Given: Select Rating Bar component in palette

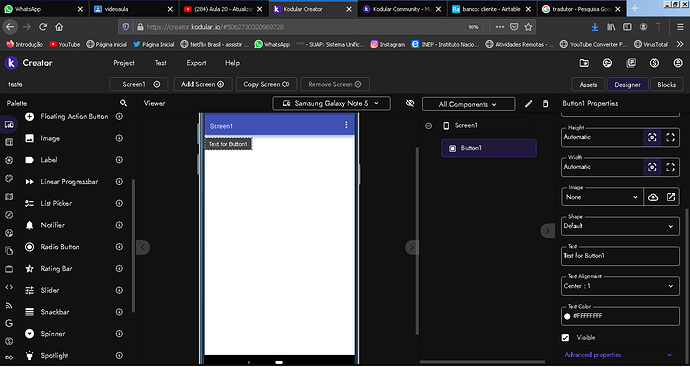Looking at the screenshot, I should [75, 268].
